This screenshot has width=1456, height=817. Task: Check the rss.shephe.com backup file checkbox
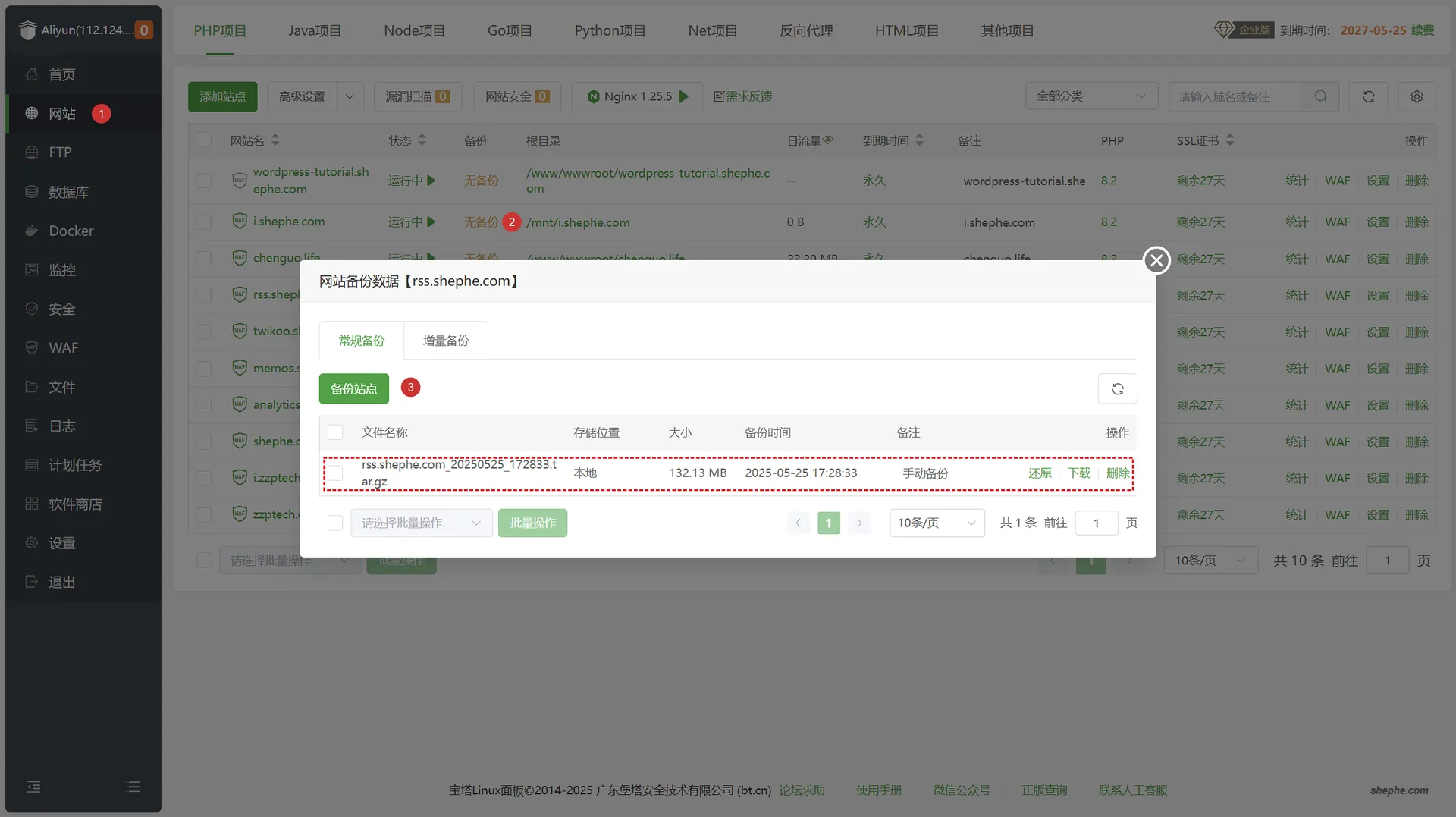pos(335,473)
